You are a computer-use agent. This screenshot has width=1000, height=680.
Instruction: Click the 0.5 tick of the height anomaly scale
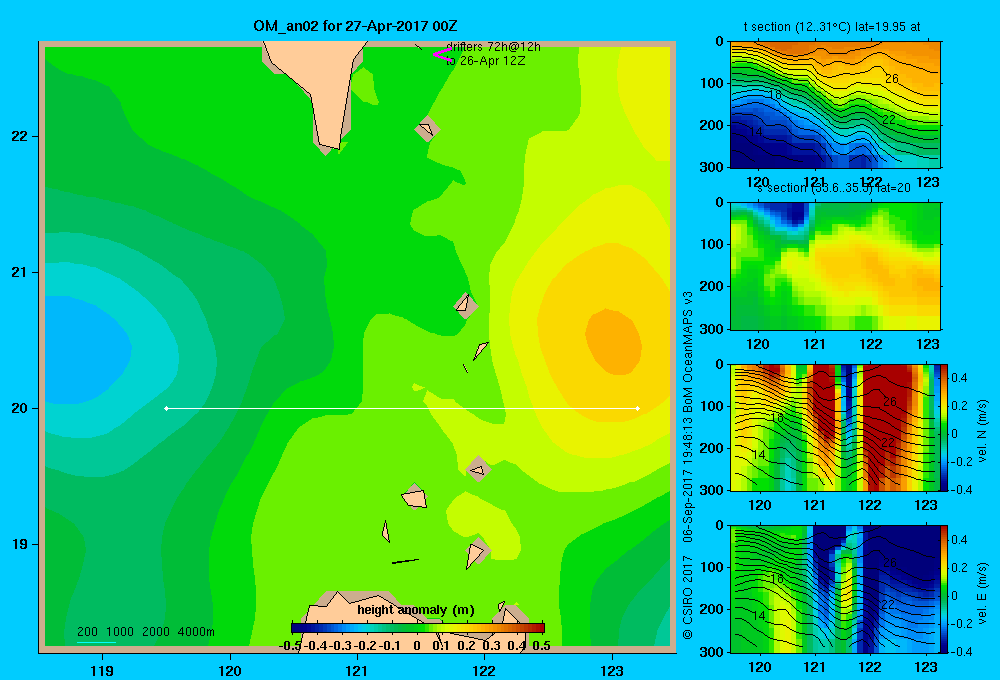coord(541,646)
